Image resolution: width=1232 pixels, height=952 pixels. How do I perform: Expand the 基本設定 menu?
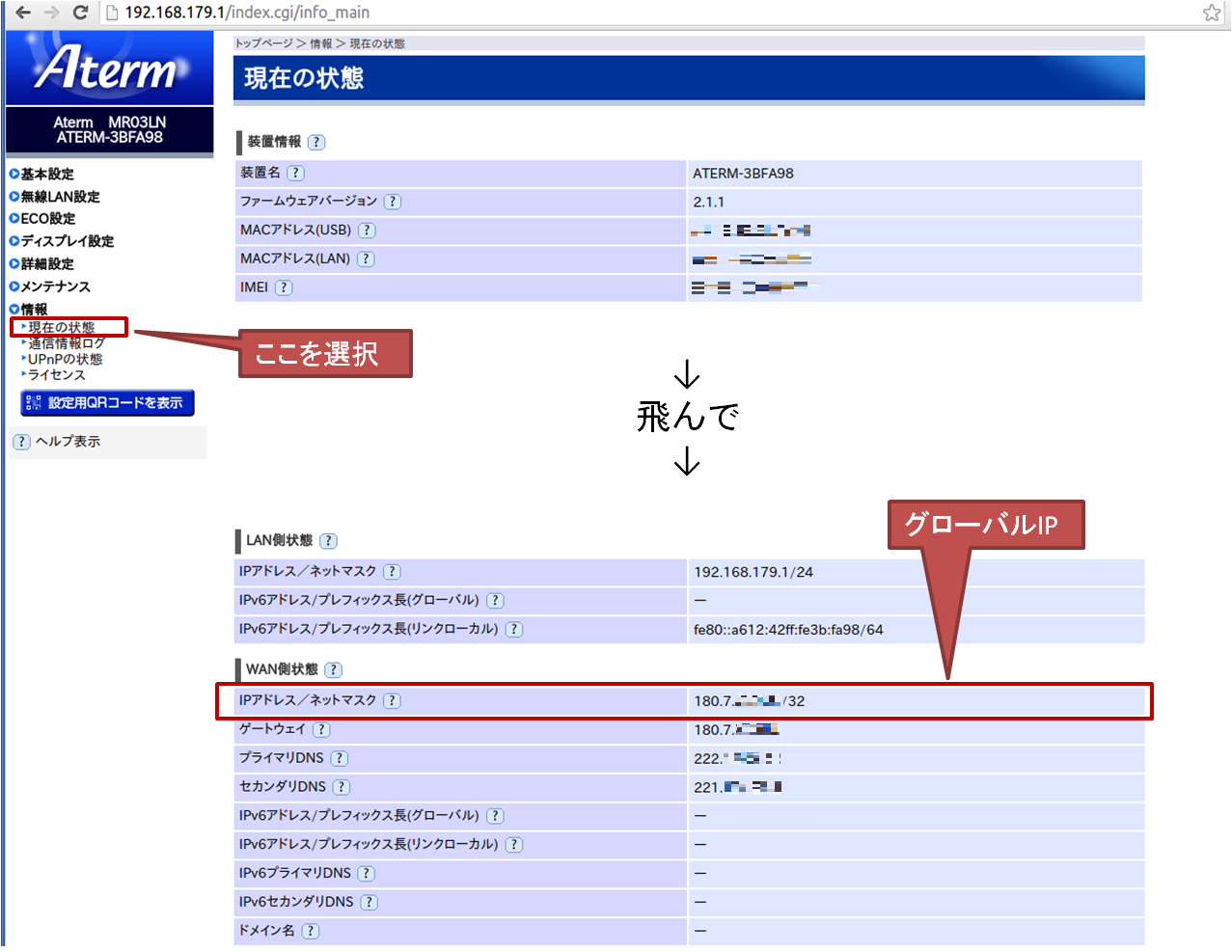41,174
